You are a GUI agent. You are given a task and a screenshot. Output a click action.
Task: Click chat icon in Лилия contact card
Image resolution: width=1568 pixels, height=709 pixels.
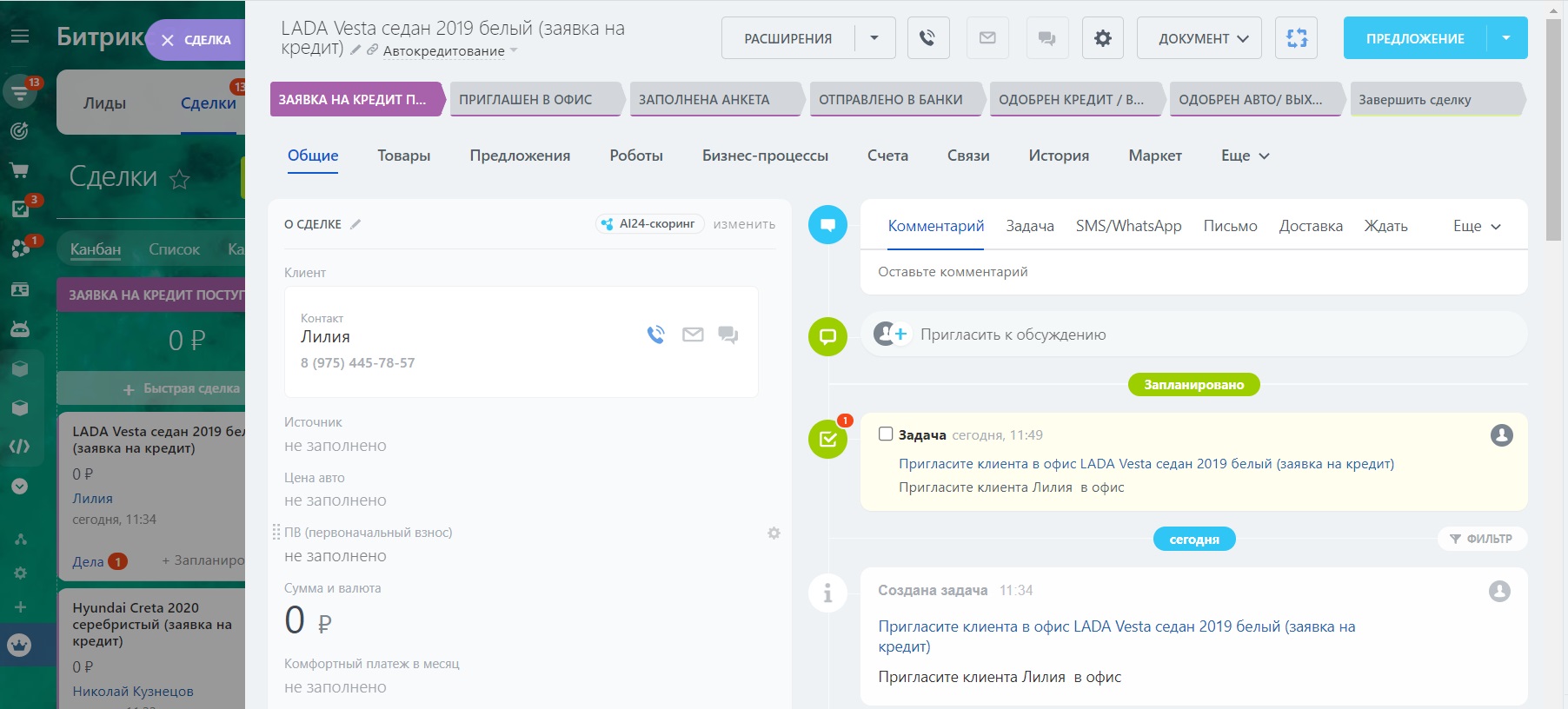(728, 335)
